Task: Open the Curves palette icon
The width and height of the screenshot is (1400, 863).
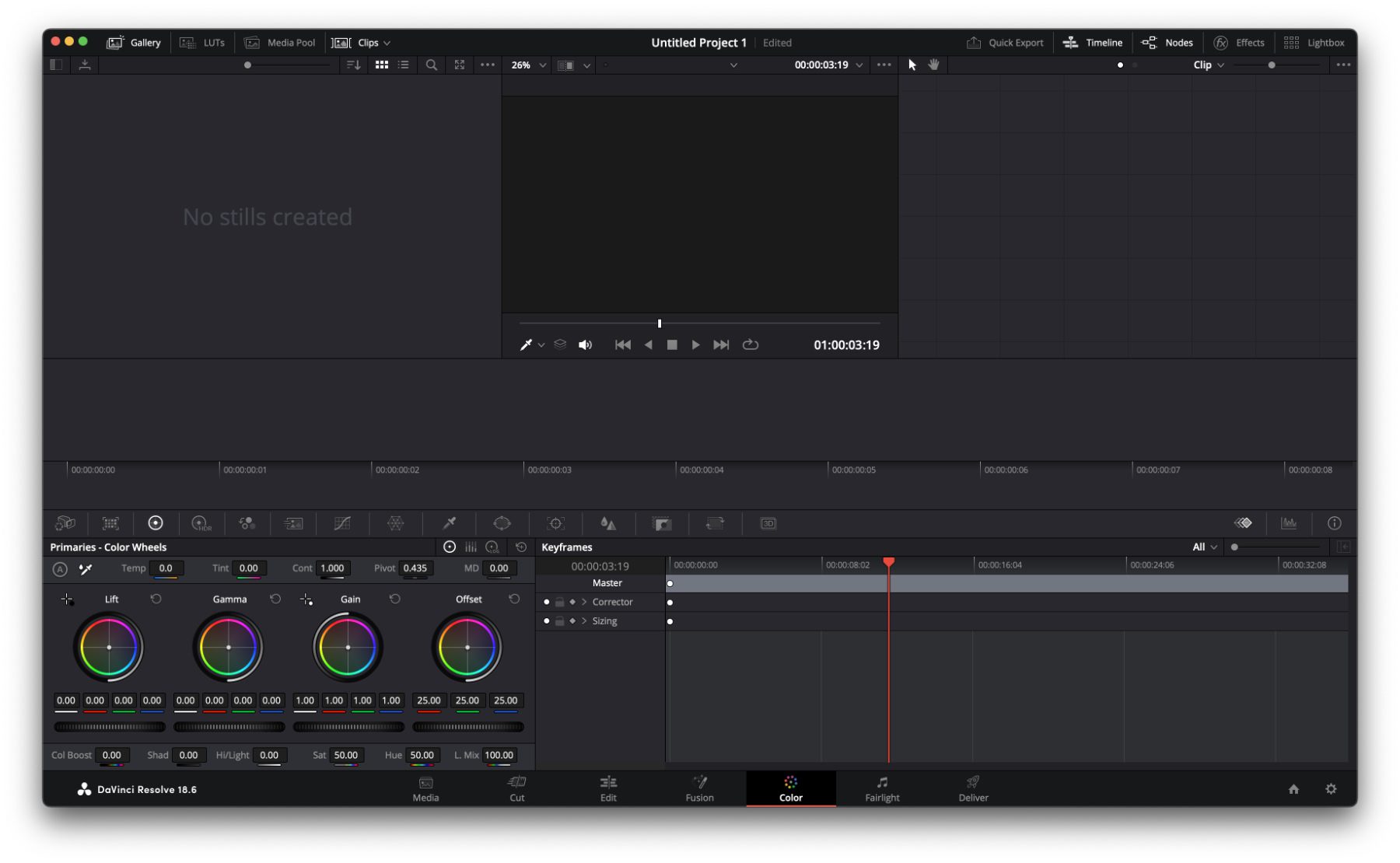Action: [342, 523]
